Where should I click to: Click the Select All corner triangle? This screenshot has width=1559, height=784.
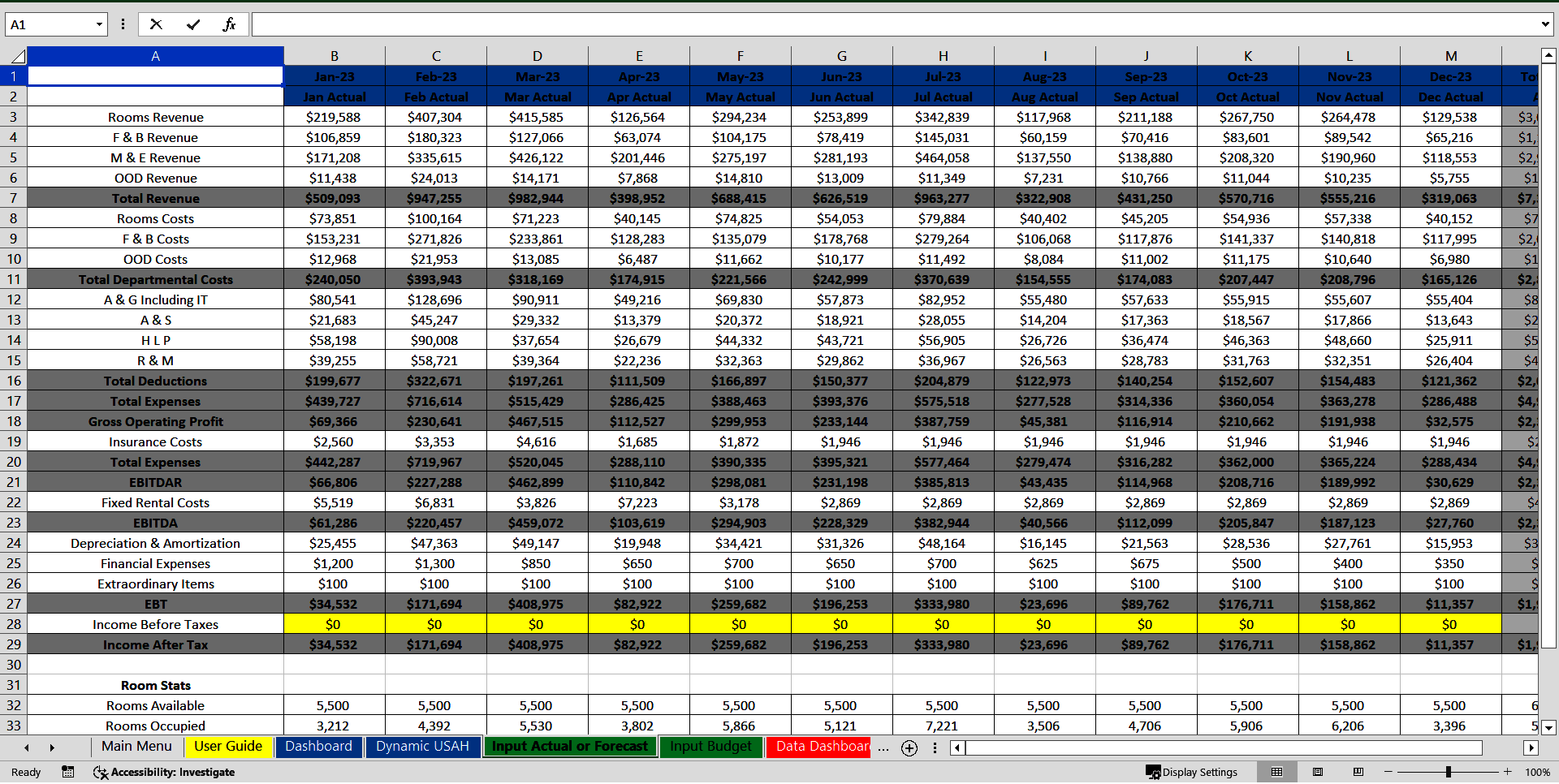pos(18,56)
